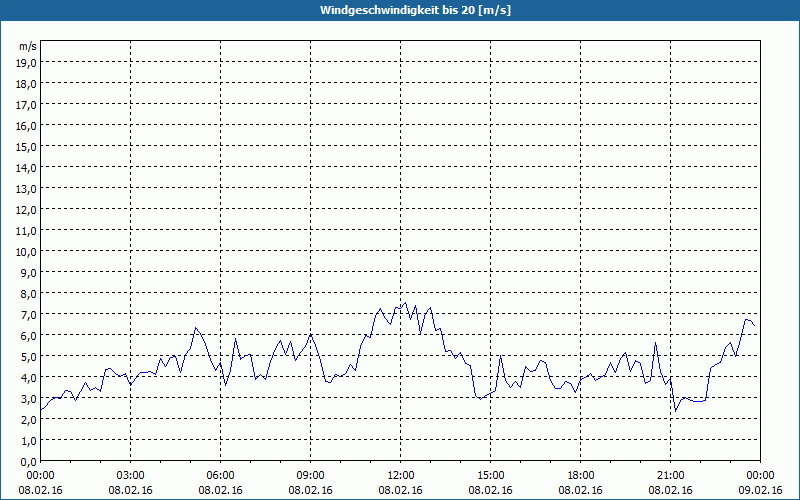Click the '1,0' y-axis label
Image resolution: width=800 pixels, height=500 pixels.
pyautogui.click(x=29, y=441)
